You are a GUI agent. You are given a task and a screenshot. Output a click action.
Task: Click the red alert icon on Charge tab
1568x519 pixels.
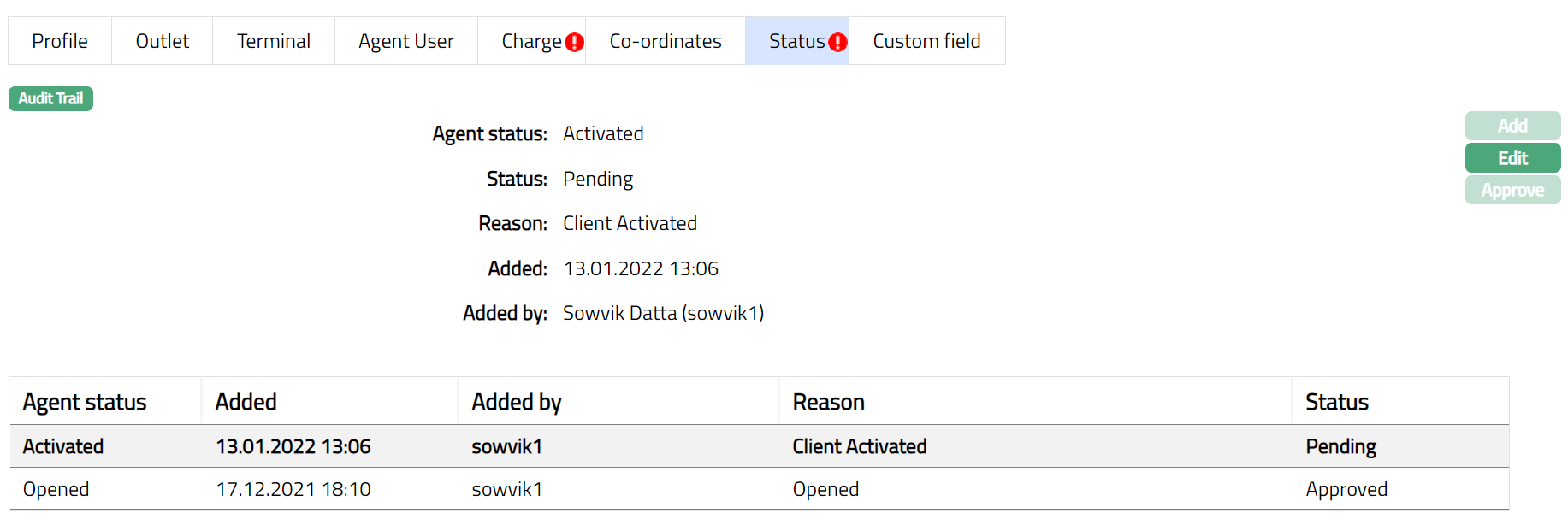tap(575, 42)
